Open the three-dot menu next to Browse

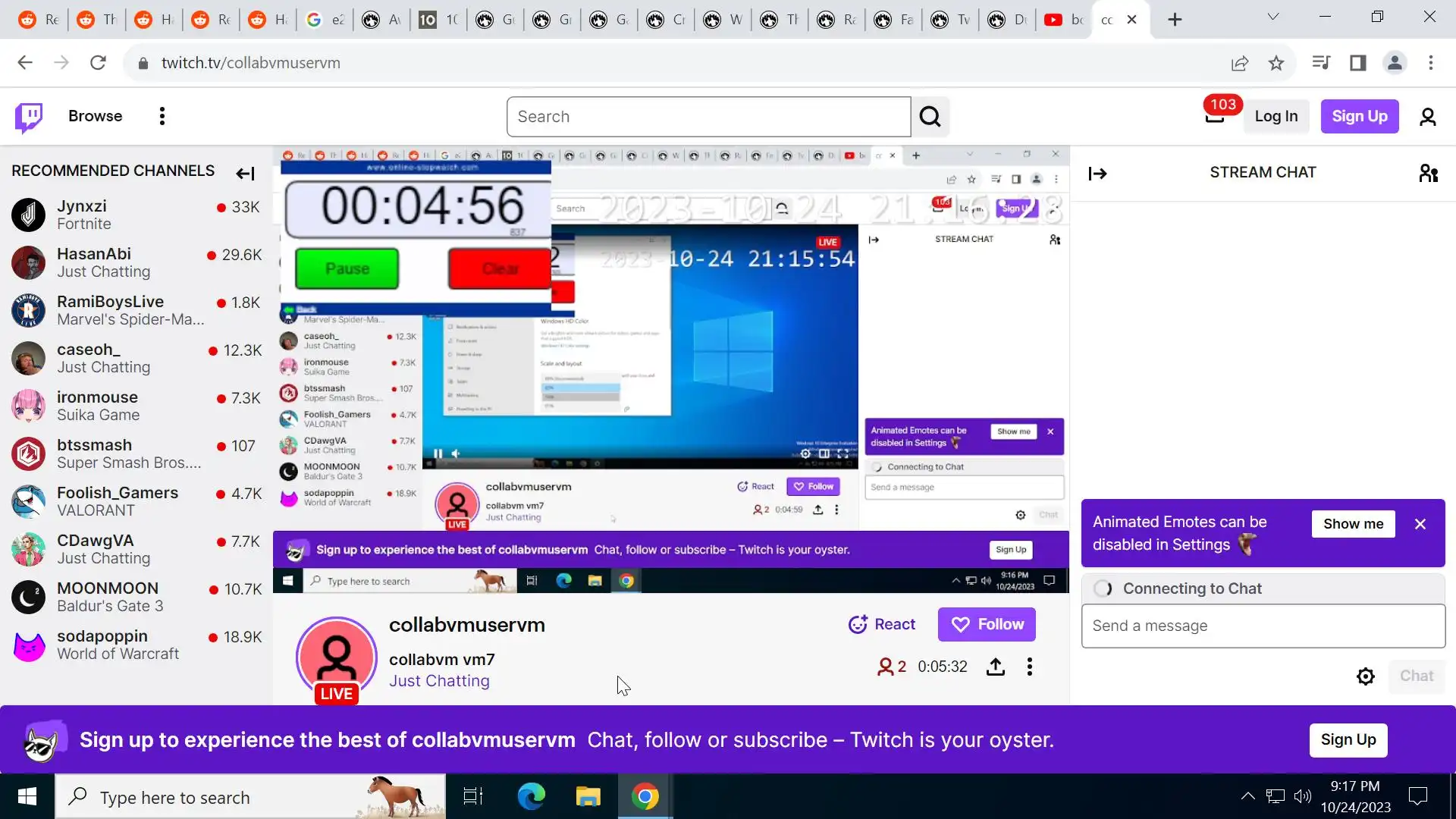pyautogui.click(x=162, y=116)
